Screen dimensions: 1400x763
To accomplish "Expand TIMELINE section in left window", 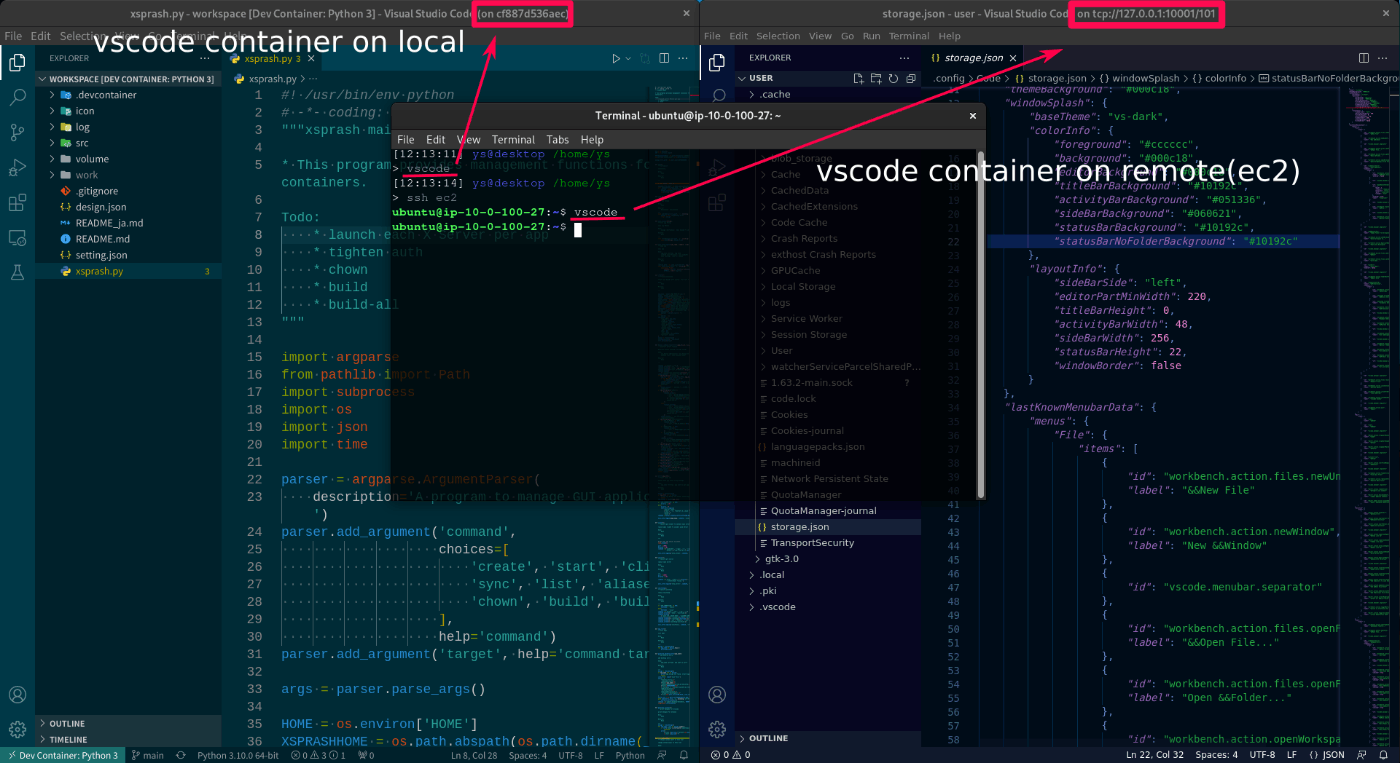I will click(129, 739).
